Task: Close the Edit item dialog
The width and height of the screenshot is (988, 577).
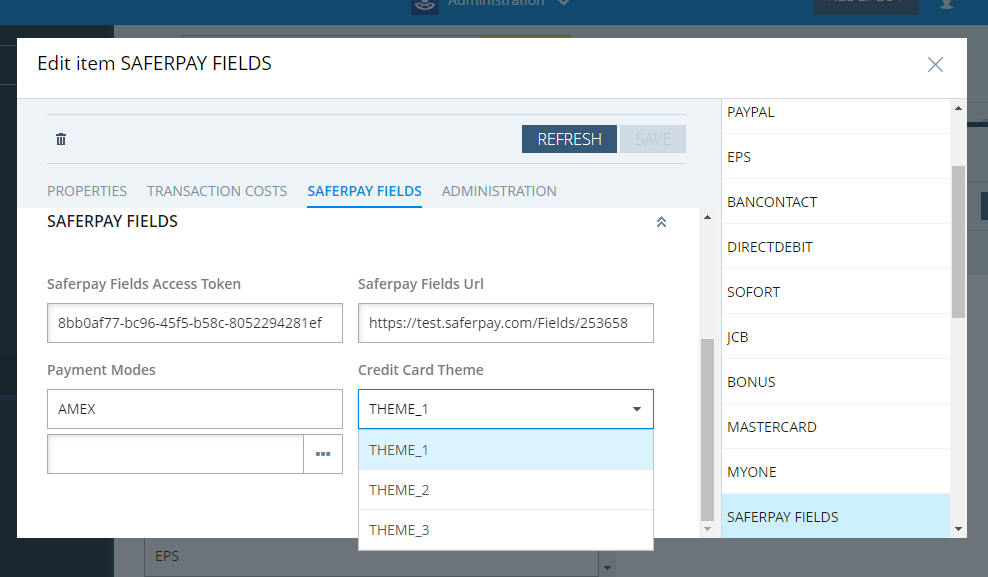Action: click(x=935, y=65)
